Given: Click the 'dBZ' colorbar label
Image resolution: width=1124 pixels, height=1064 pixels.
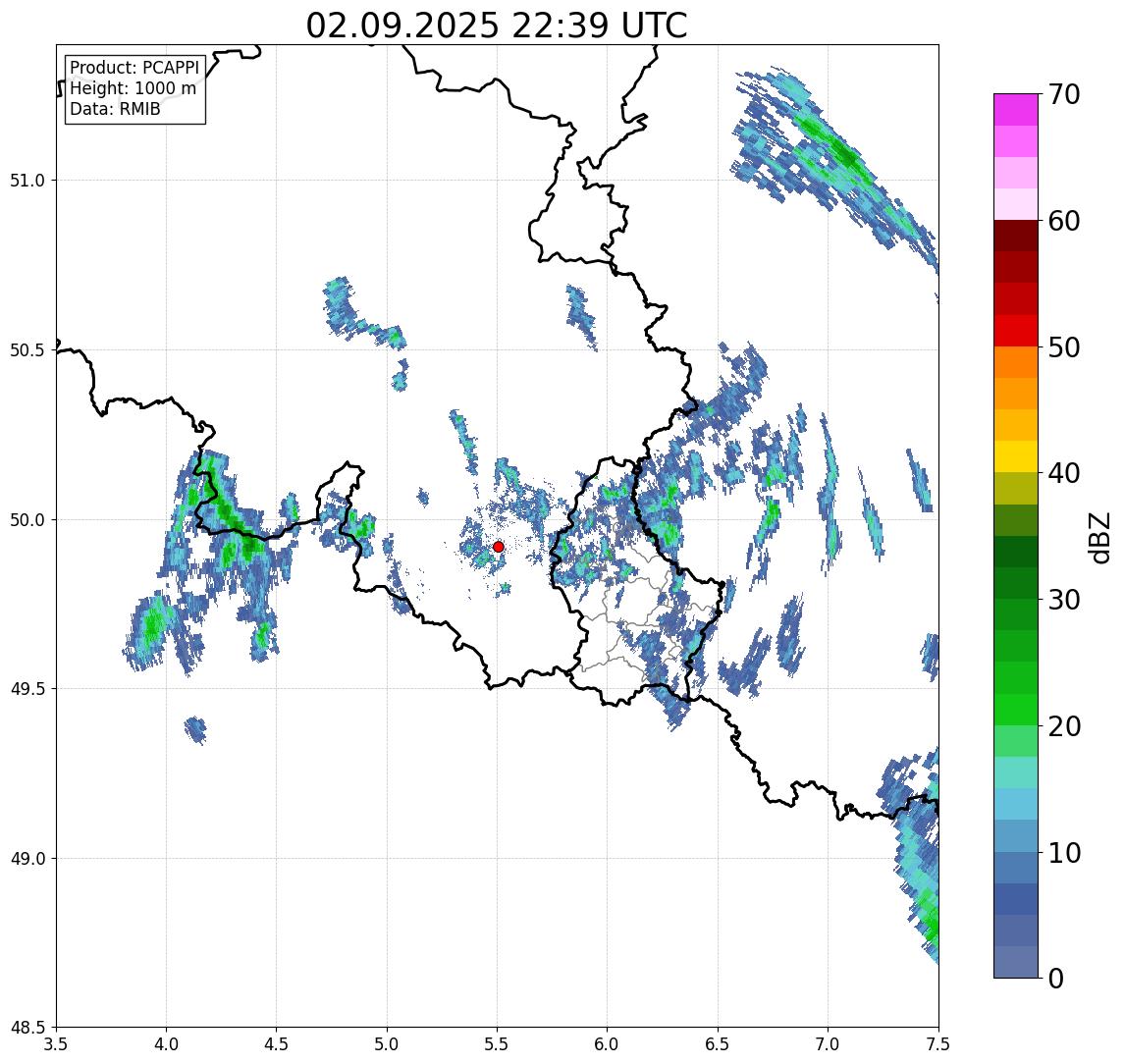Looking at the screenshot, I should pyautogui.click(x=1099, y=537).
